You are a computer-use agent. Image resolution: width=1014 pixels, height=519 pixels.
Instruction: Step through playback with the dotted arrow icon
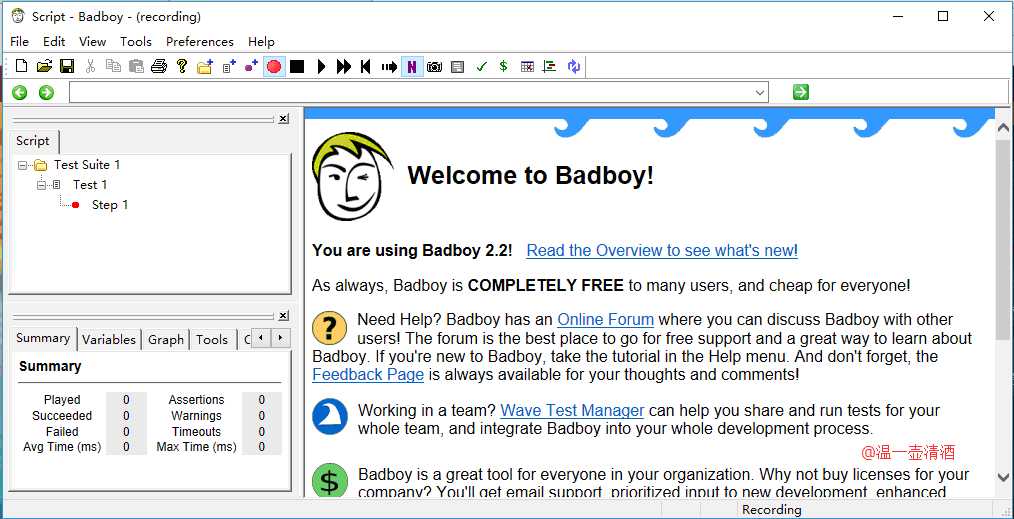(x=389, y=66)
